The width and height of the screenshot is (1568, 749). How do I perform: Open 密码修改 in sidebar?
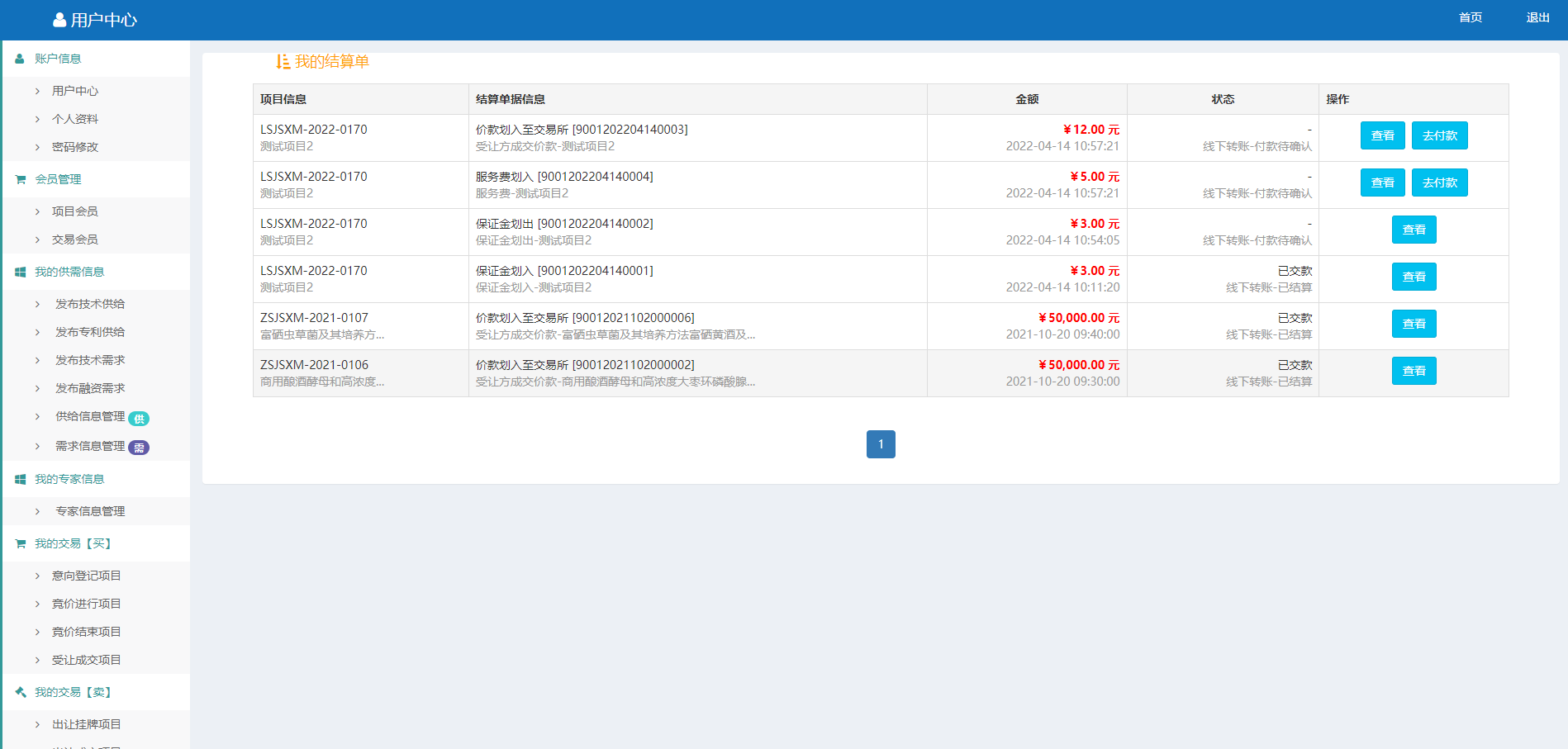75,147
